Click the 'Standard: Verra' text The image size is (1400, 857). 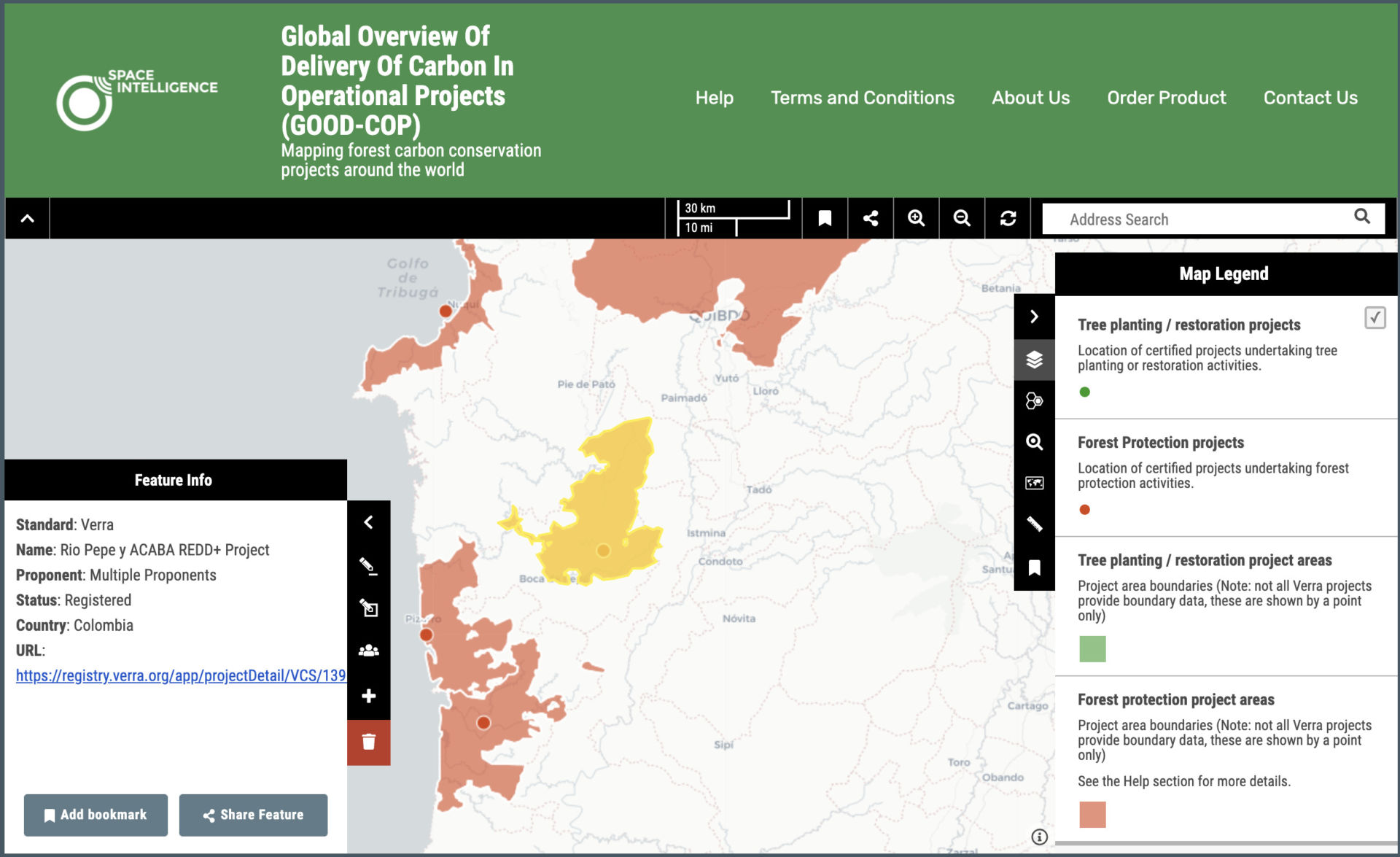(x=65, y=524)
